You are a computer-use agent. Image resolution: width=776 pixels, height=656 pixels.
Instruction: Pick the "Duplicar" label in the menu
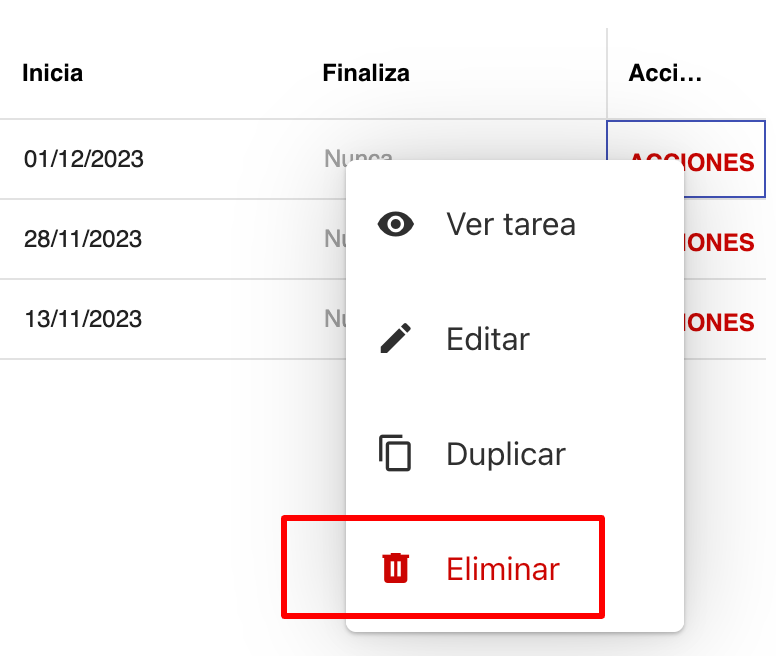click(x=505, y=454)
